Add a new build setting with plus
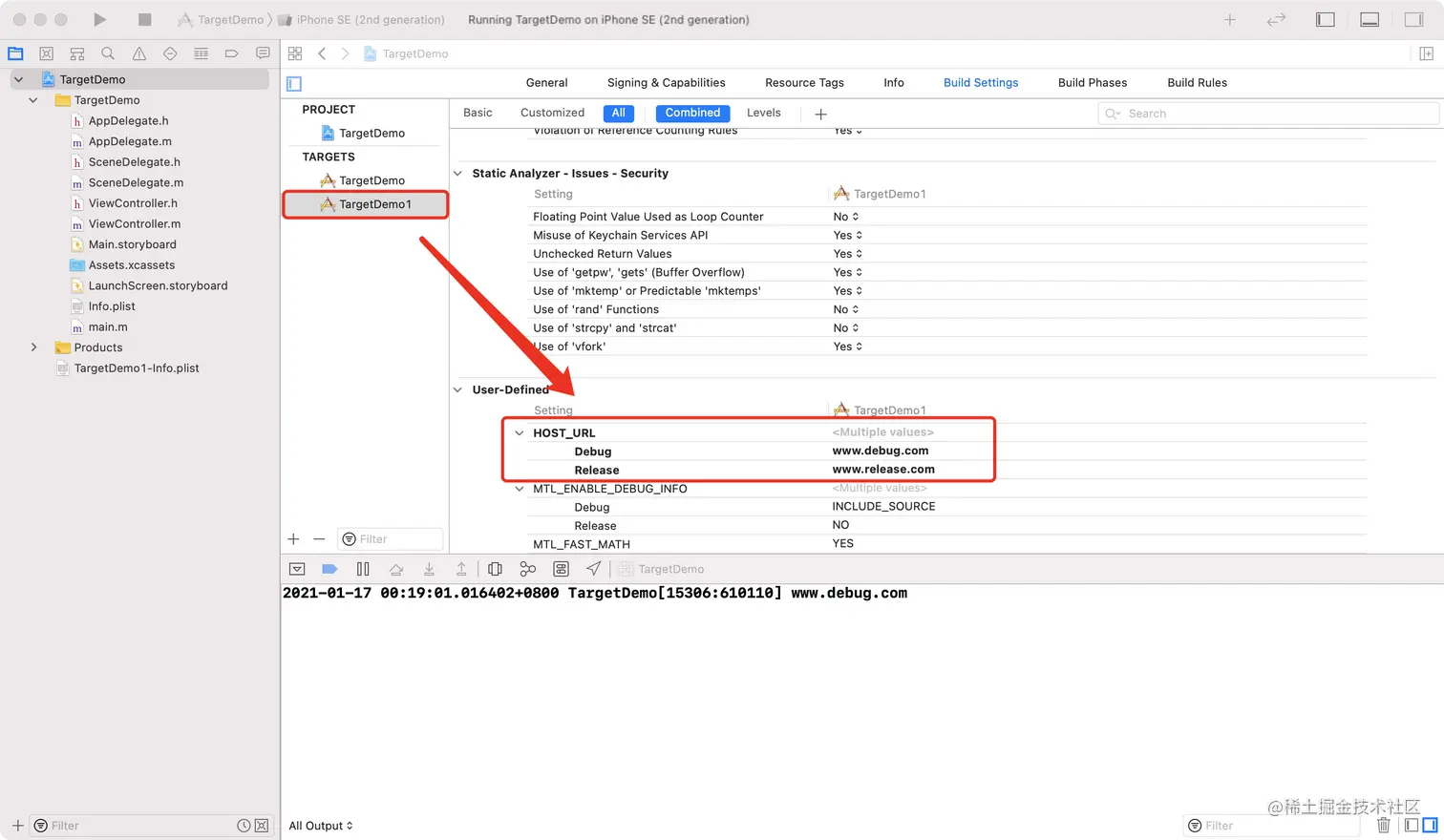1444x840 pixels. [x=820, y=114]
